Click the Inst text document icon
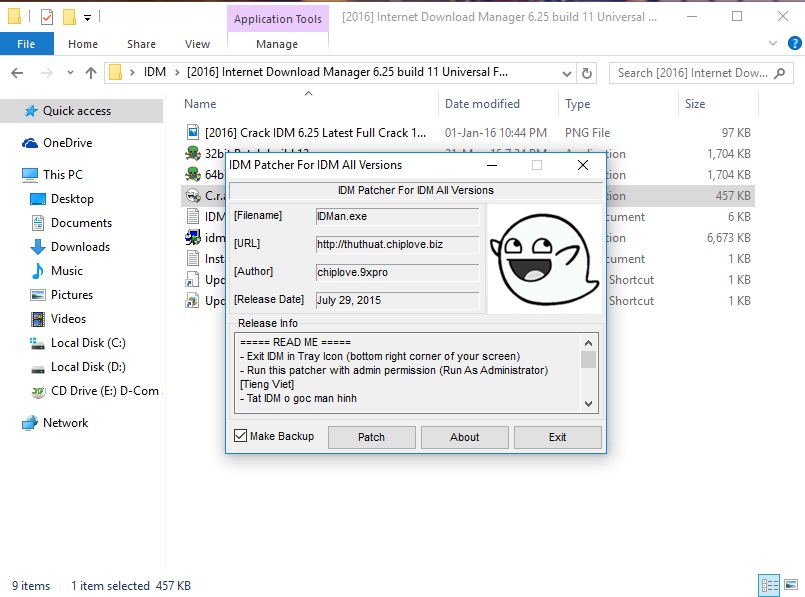This screenshot has width=805, height=597. [x=193, y=259]
